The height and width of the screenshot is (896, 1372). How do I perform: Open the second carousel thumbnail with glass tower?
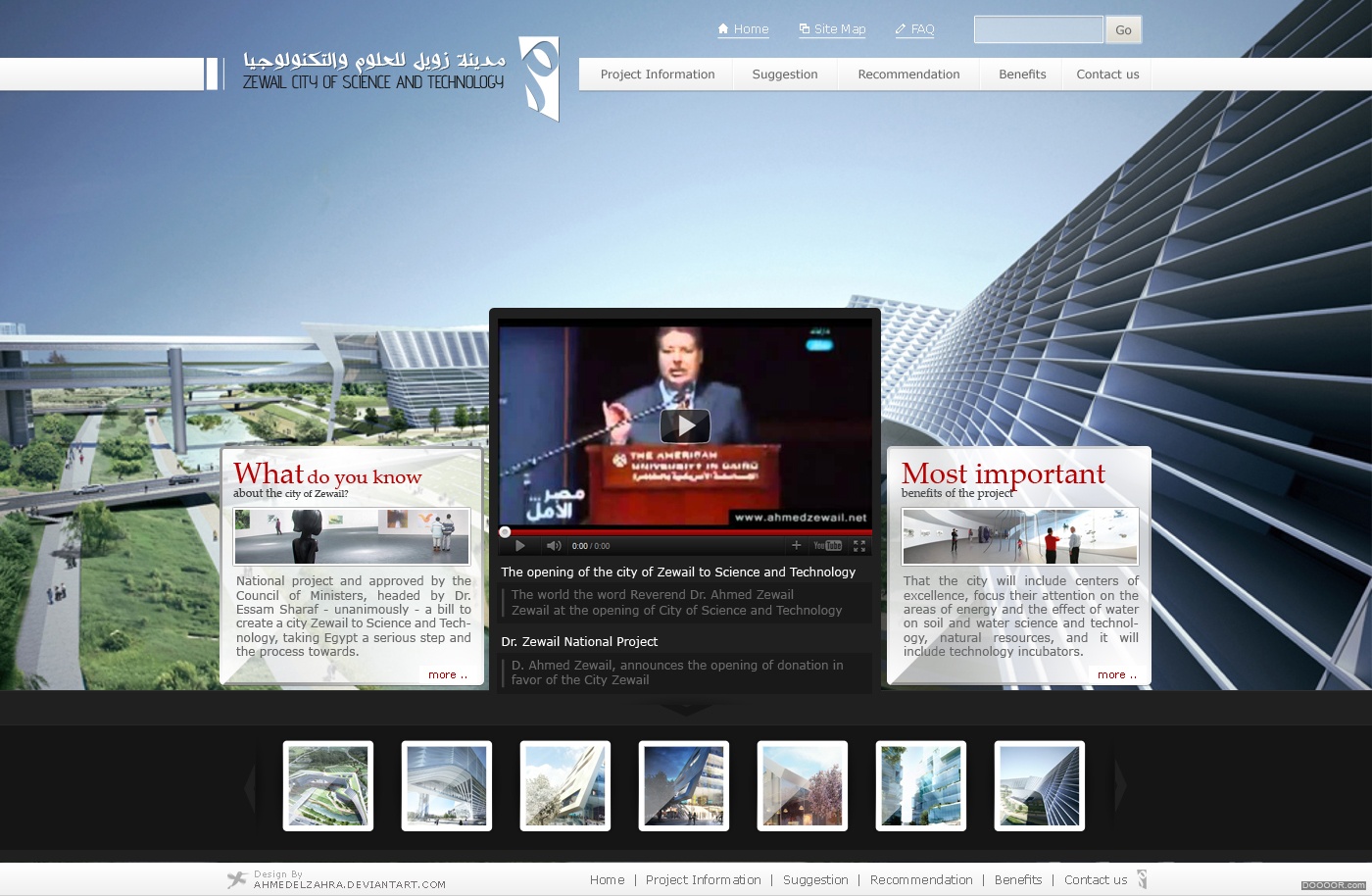447,786
